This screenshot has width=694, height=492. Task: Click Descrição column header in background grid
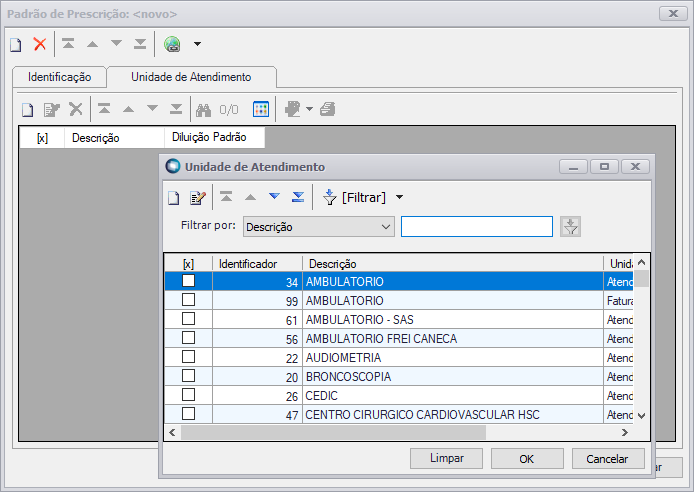pos(114,138)
